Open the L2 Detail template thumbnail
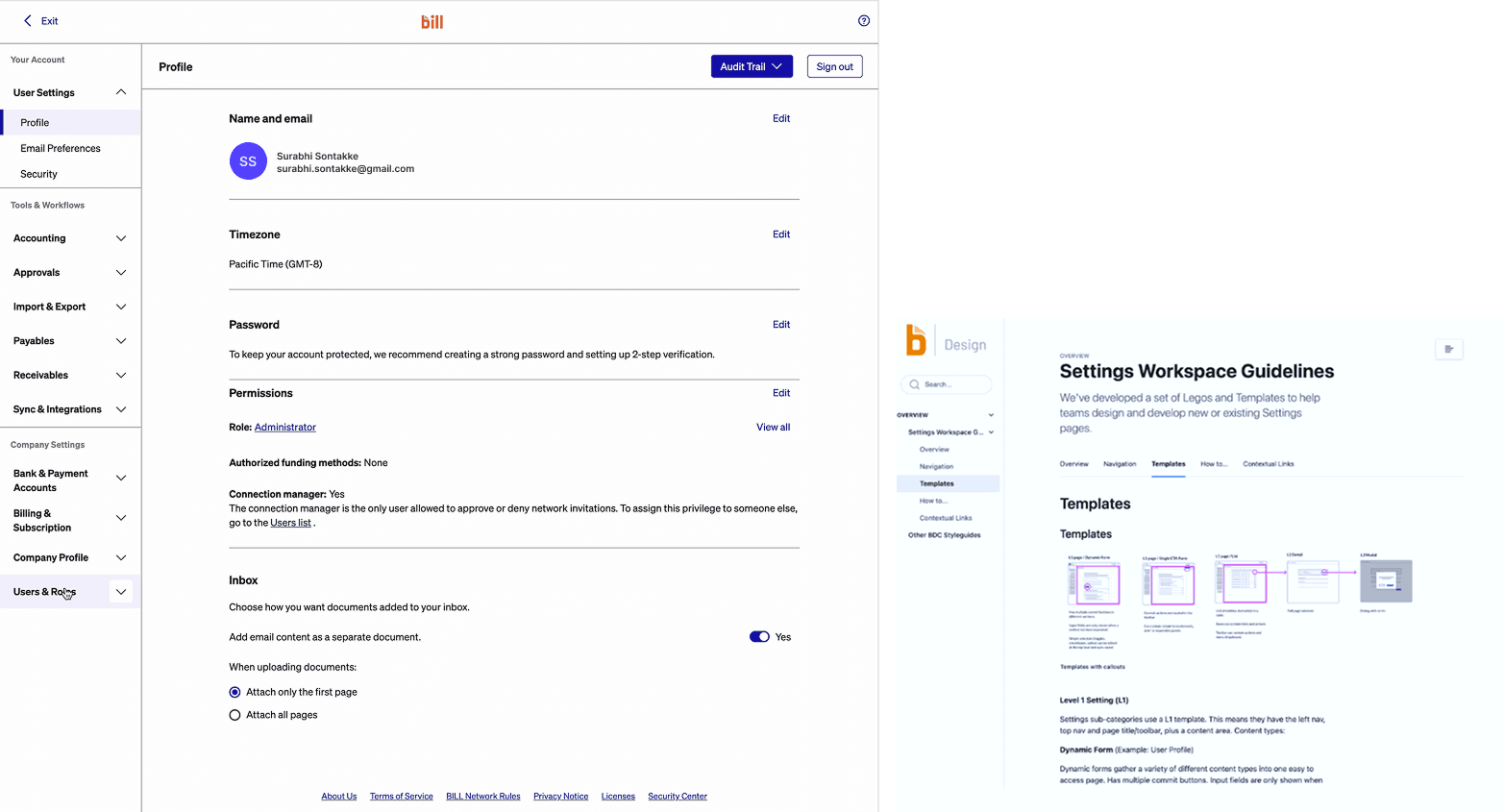 click(x=1313, y=581)
